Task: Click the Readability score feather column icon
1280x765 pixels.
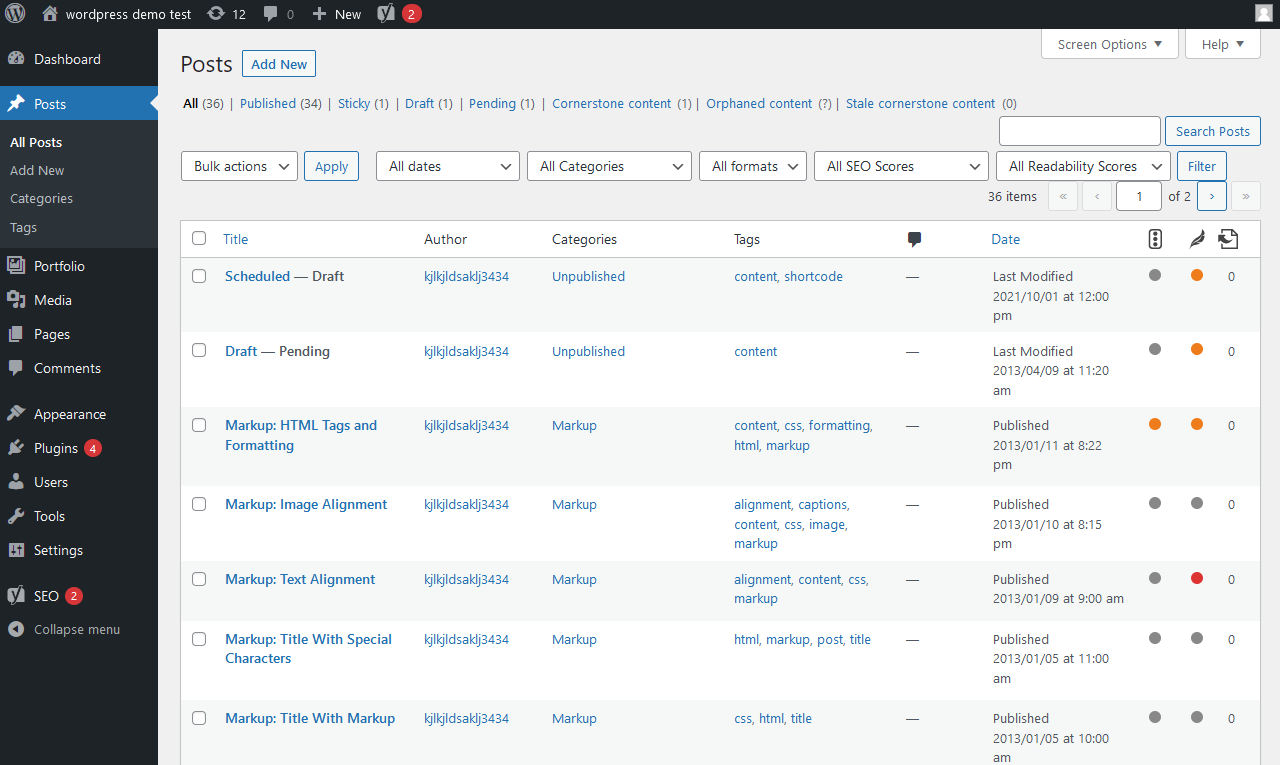Action: point(1197,239)
